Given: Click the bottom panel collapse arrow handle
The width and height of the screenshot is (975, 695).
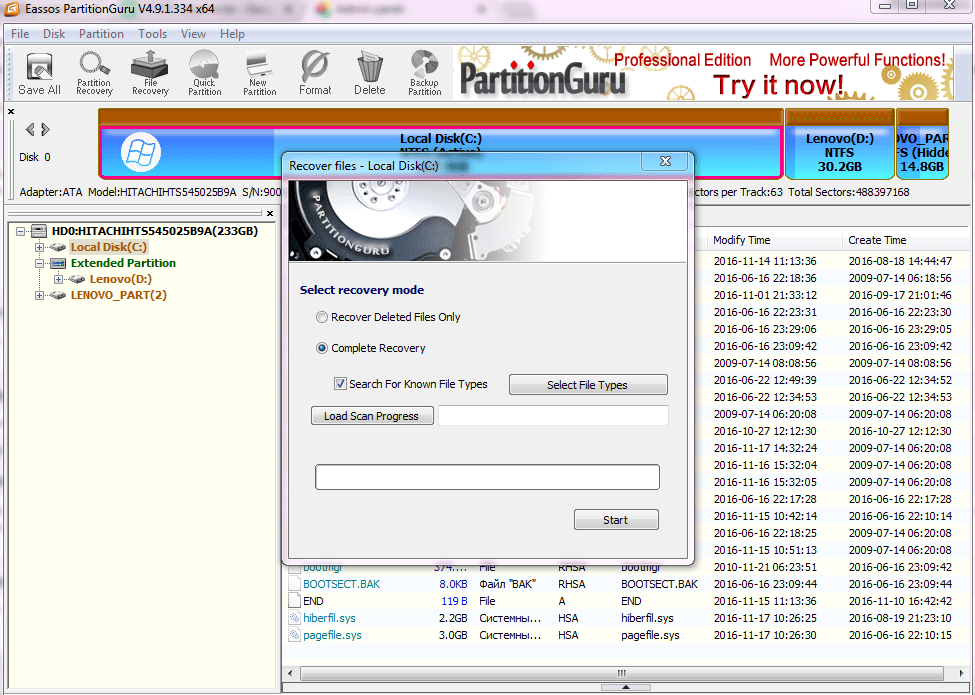Looking at the screenshot, I should (x=626, y=687).
